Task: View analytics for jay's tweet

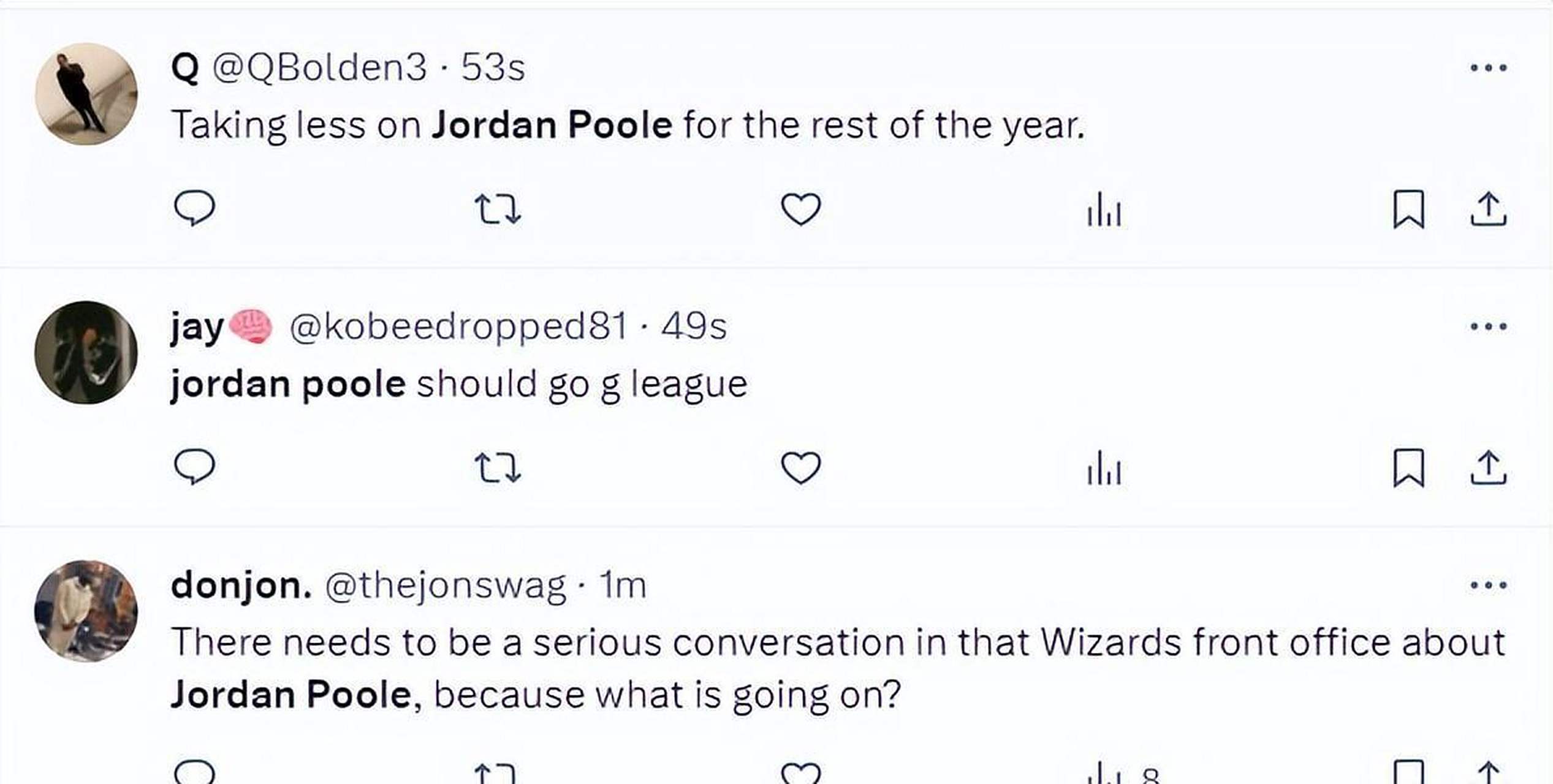Action: (x=1104, y=467)
